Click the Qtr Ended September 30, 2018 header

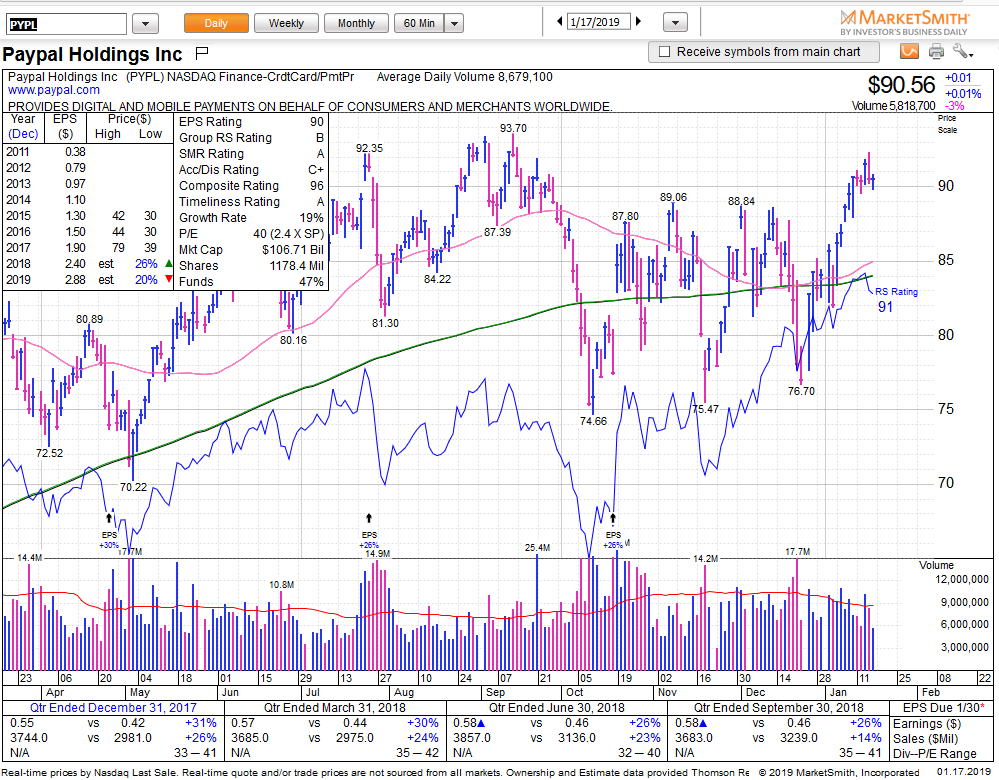(779, 708)
